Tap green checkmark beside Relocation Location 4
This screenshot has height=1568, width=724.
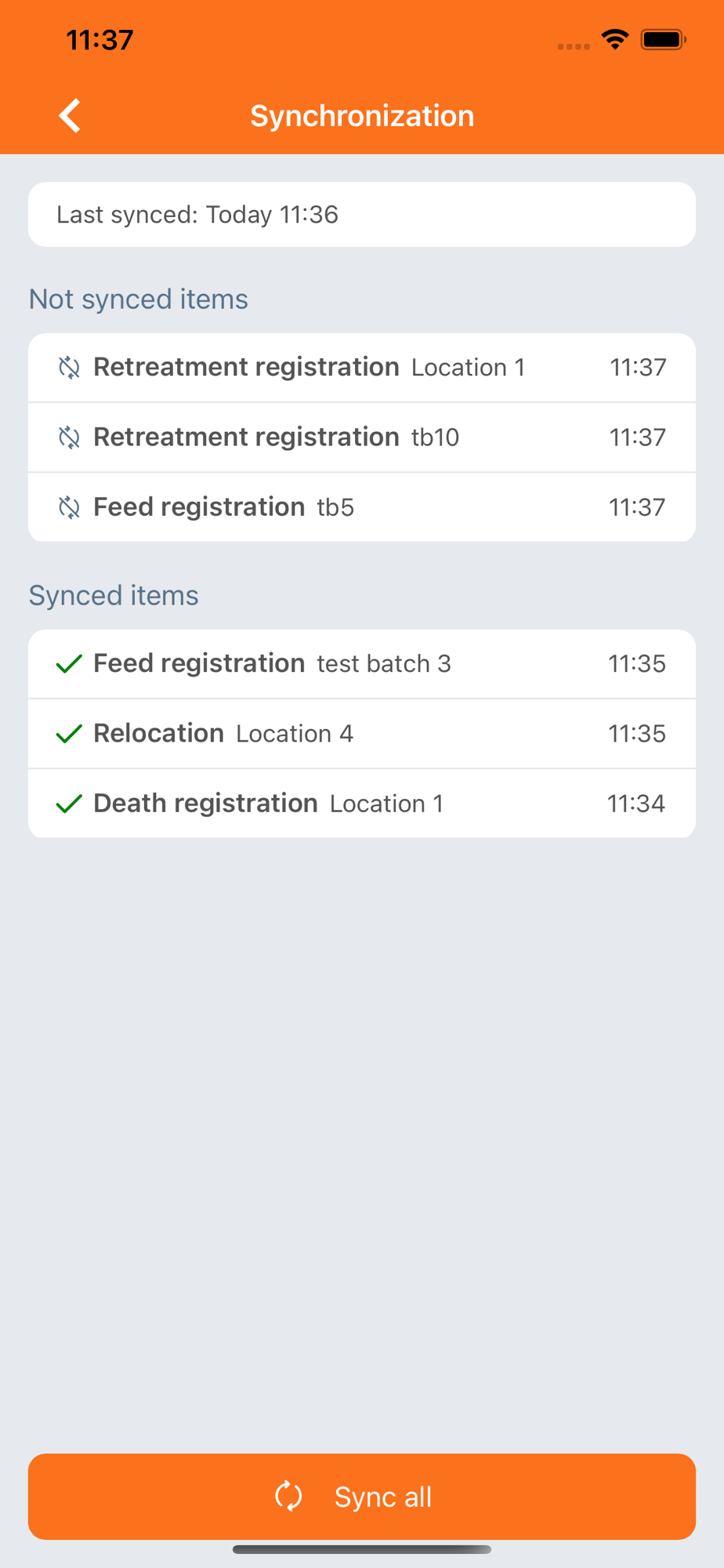(70, 734)
